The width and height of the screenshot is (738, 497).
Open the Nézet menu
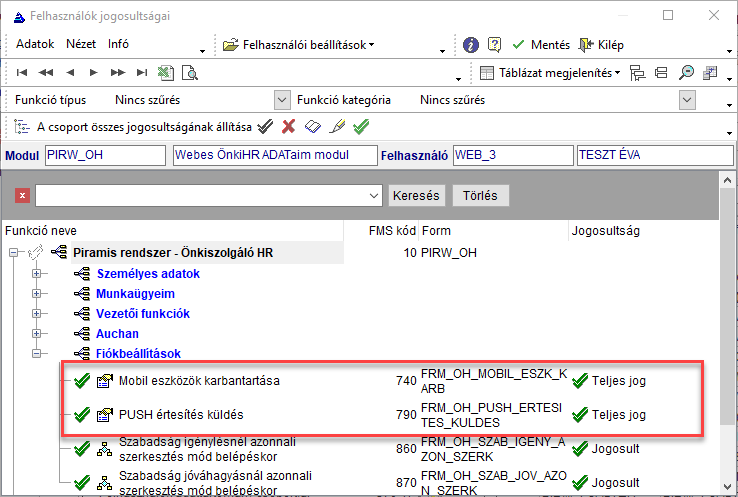tap(81, 45)
